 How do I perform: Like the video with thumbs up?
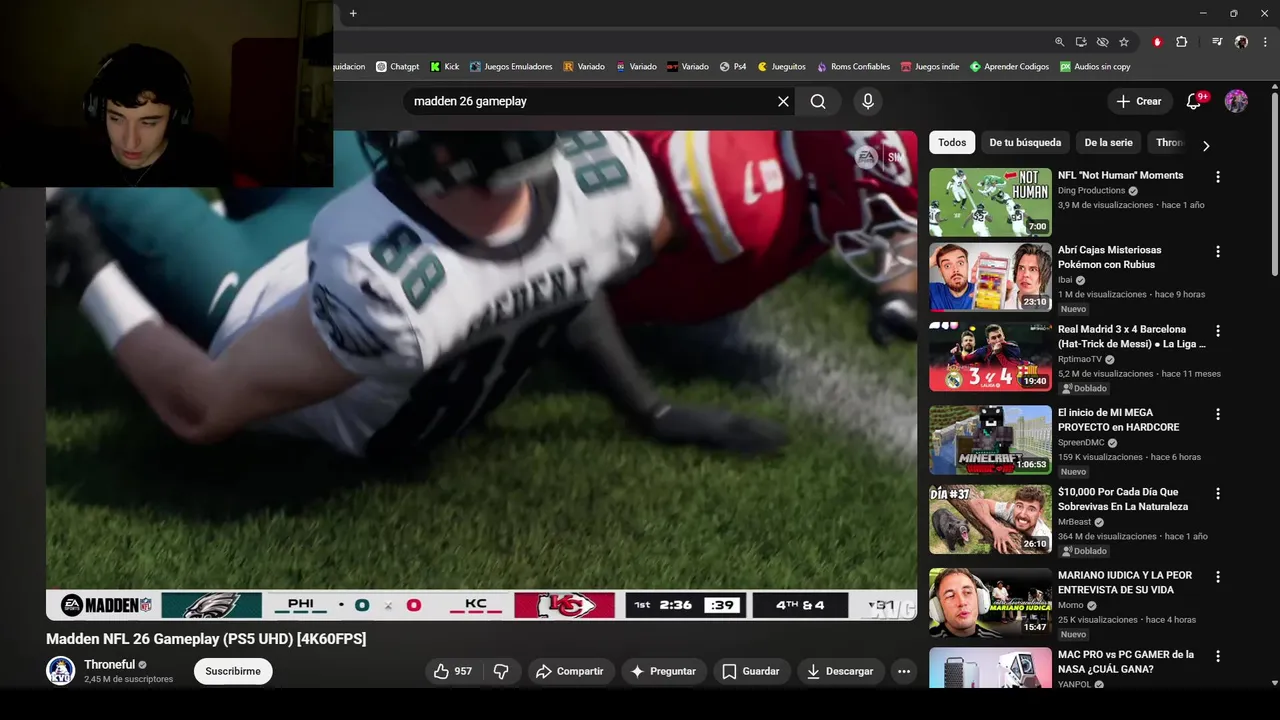452,671
